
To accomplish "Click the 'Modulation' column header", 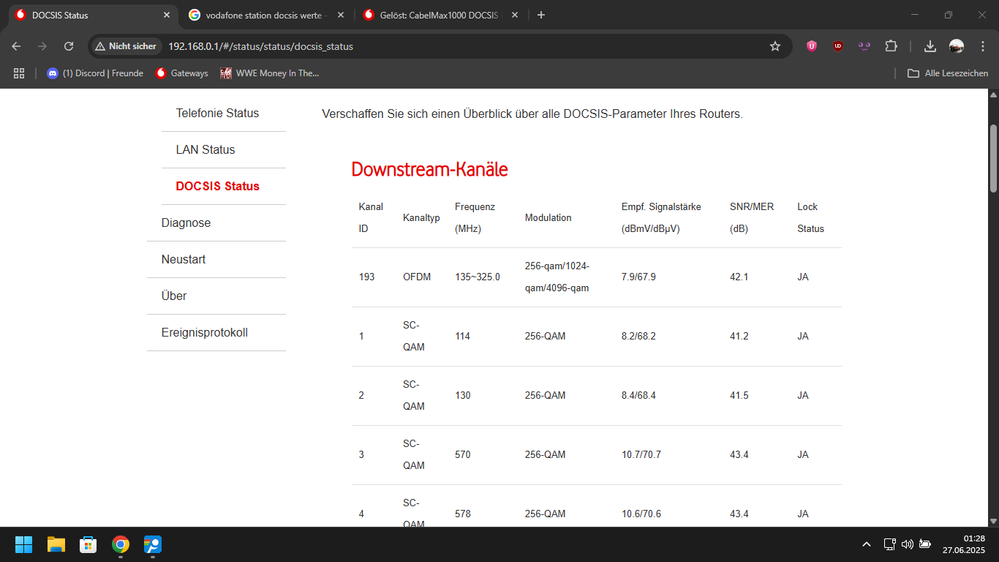I will [x=548, y=218].
